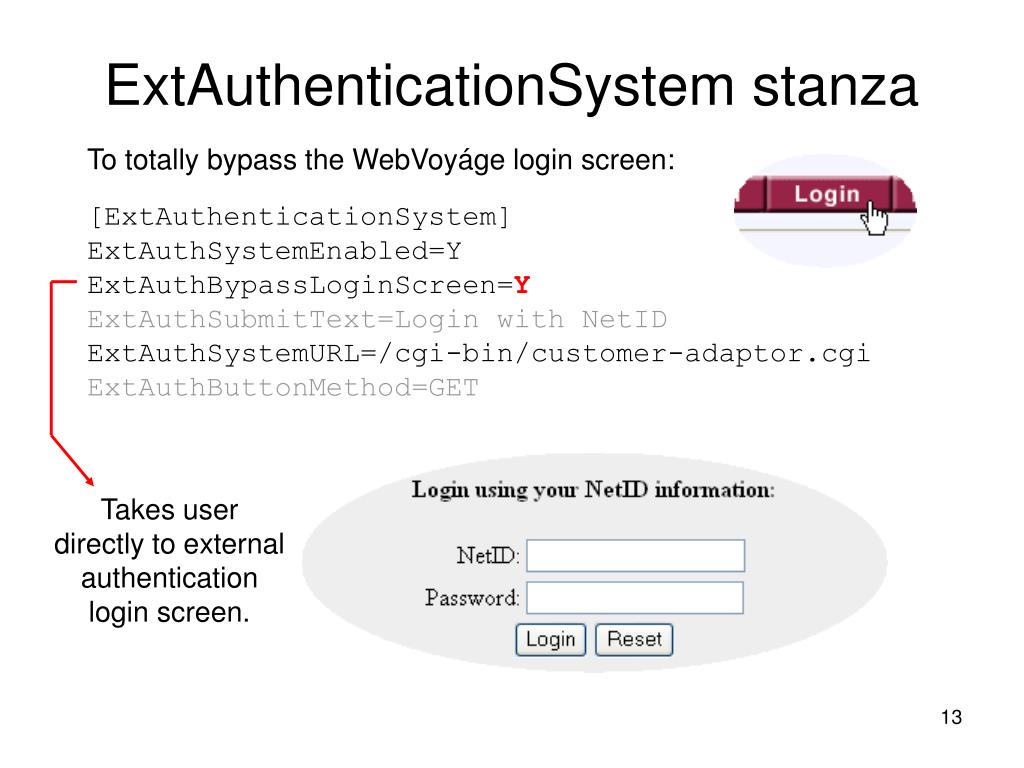Click the greyed 'ExtAuthSubmitText=Login with NetID' line

point(377,319)
